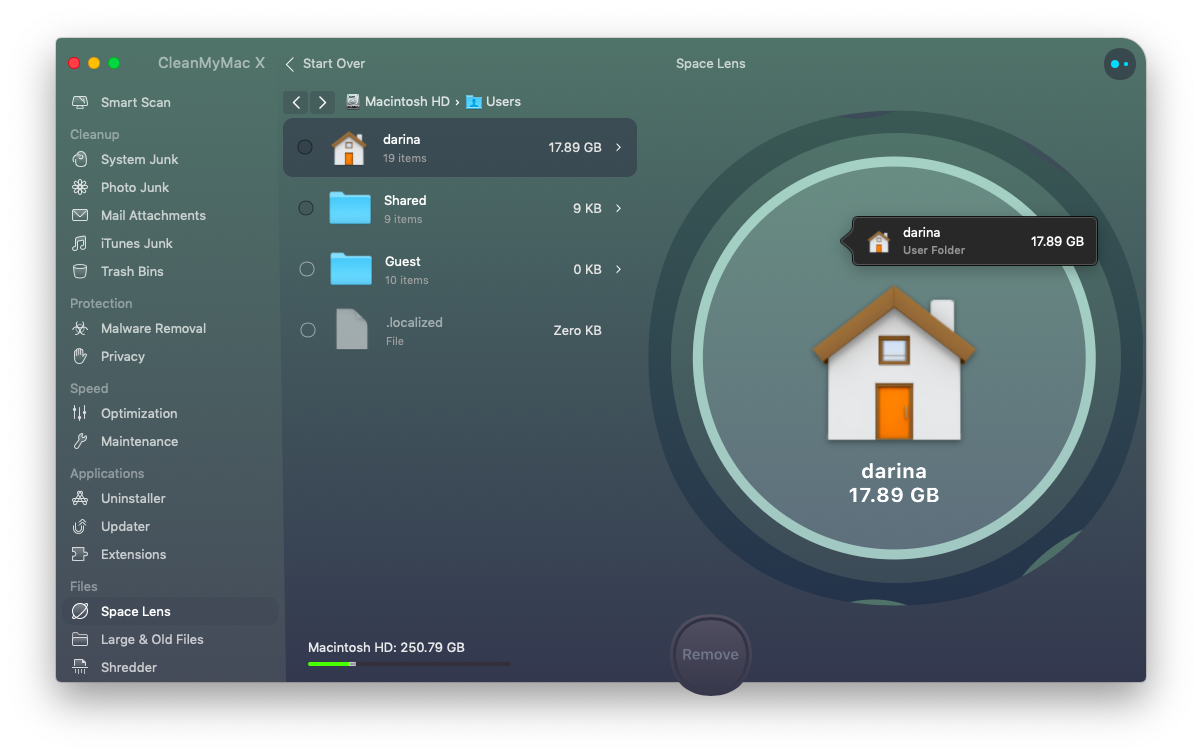Select the .localized file checkbox
1202x756 pixels.
click(x=308, y=330)
